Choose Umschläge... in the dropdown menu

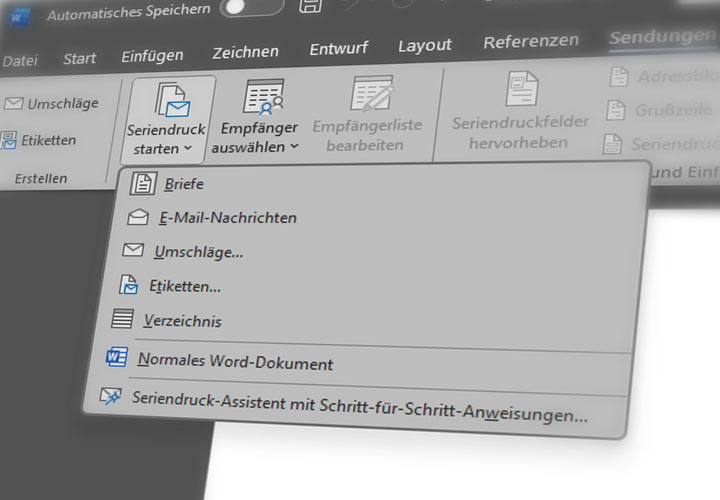click(199, 252)
